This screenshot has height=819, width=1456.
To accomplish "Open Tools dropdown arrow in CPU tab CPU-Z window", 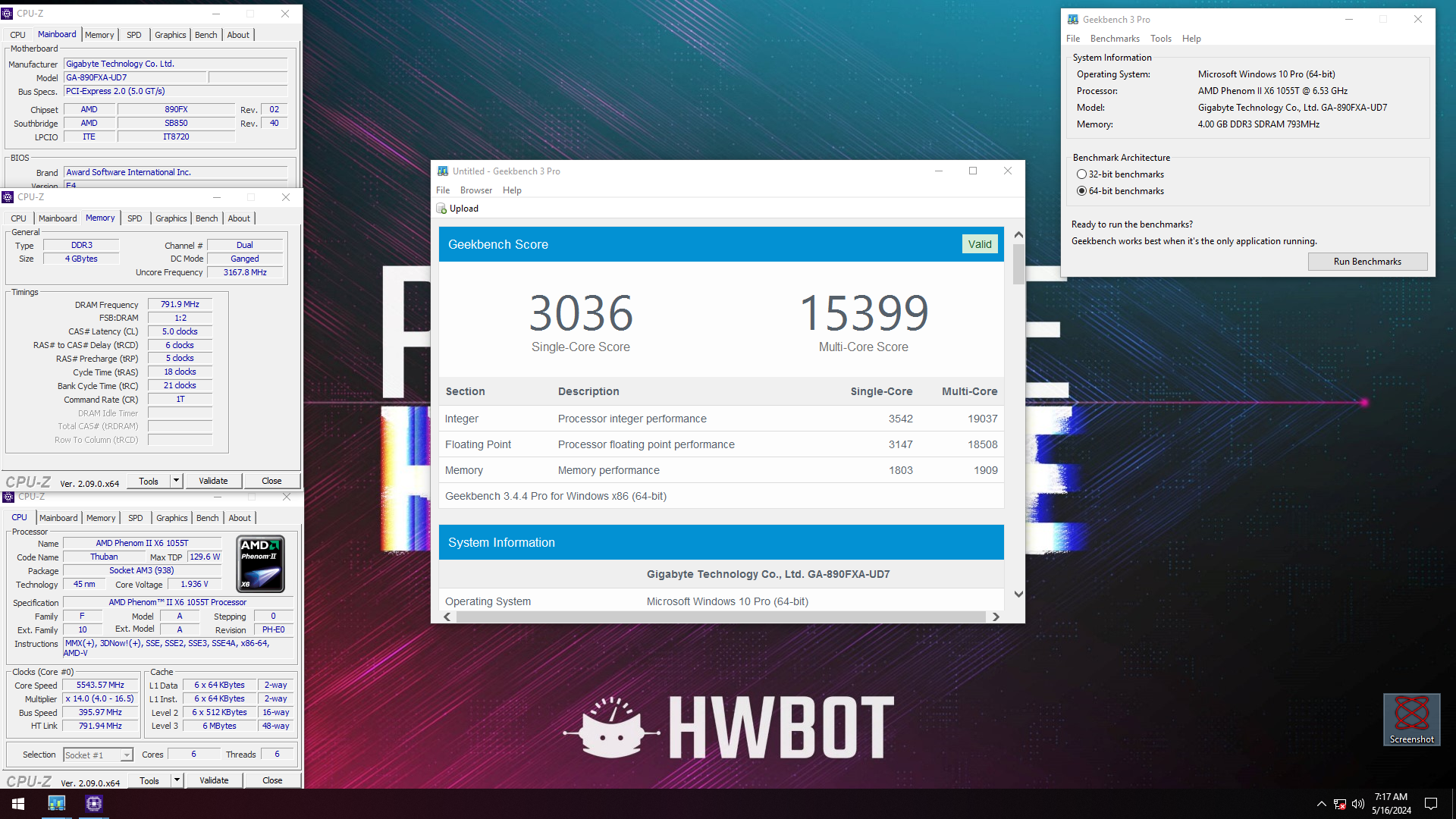I will (x=177, y=780).
